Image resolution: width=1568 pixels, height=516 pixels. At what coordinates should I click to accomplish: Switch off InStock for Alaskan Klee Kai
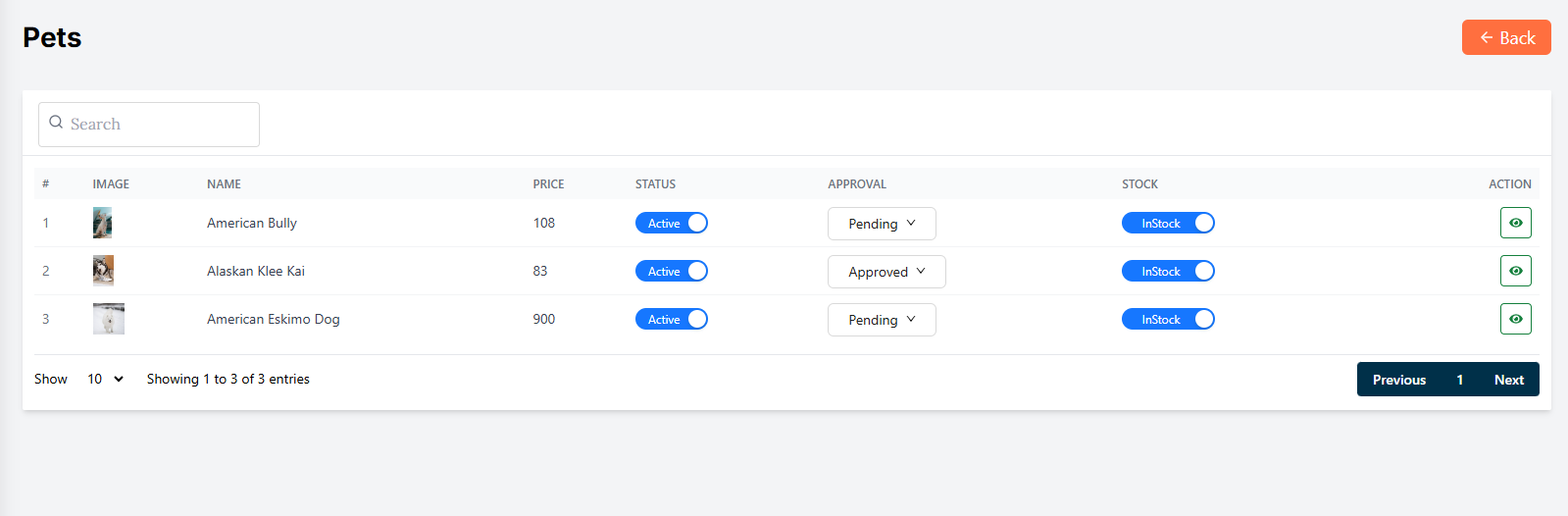1168,271
